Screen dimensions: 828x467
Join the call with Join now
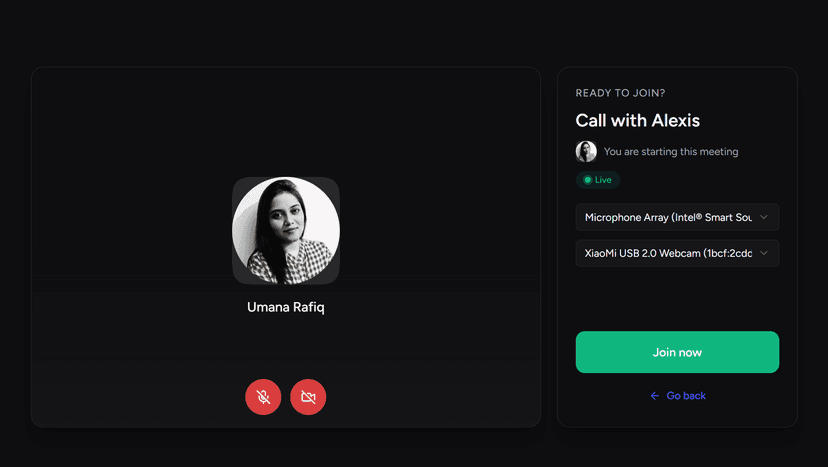coord(677,352)
